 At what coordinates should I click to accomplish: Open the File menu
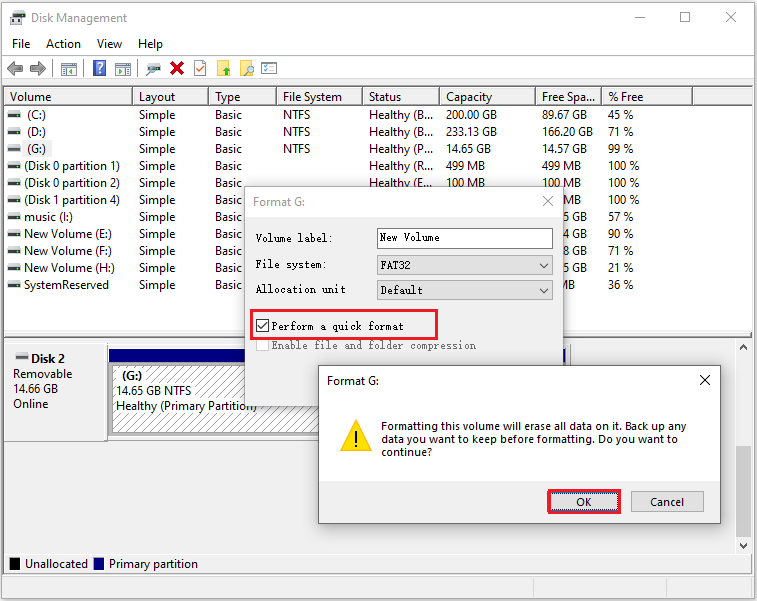coord(21,44)
